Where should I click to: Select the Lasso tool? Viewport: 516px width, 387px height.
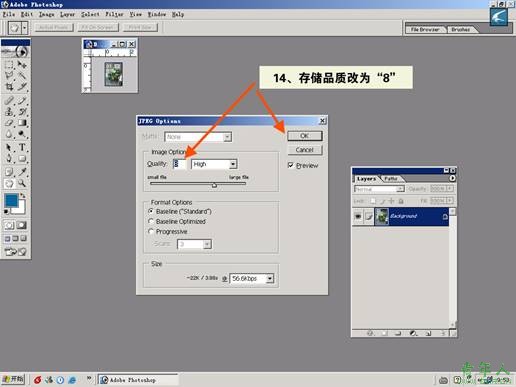9,76
